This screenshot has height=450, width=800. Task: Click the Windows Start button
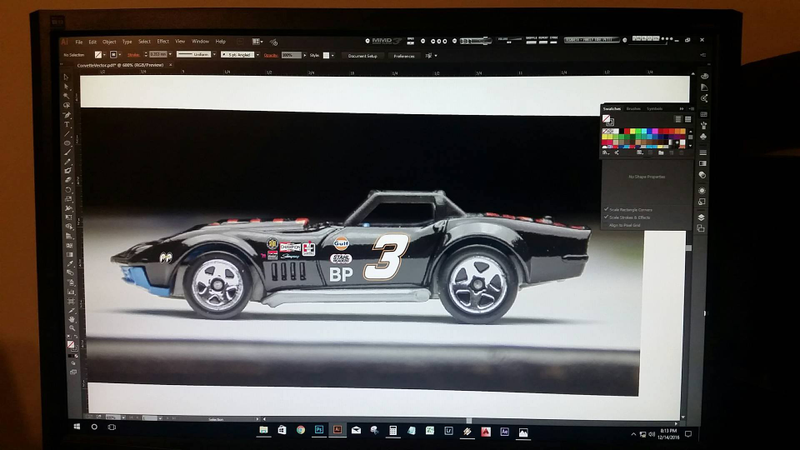[x=77, y=426]
